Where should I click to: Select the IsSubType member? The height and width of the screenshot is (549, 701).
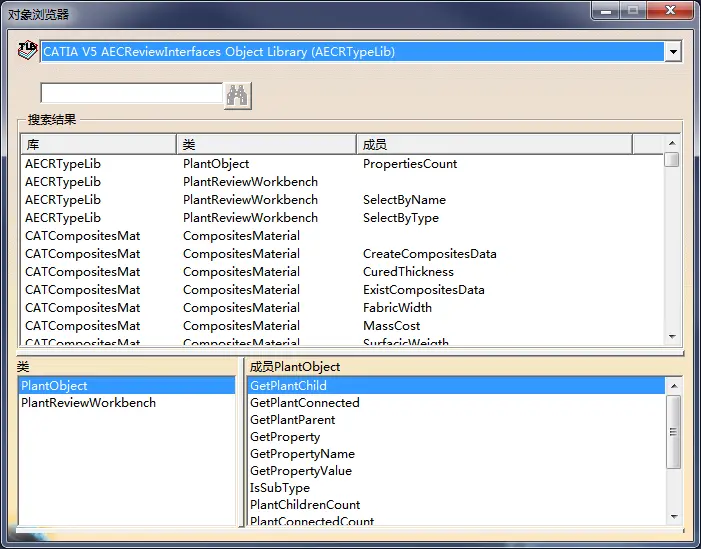(456, 487)
